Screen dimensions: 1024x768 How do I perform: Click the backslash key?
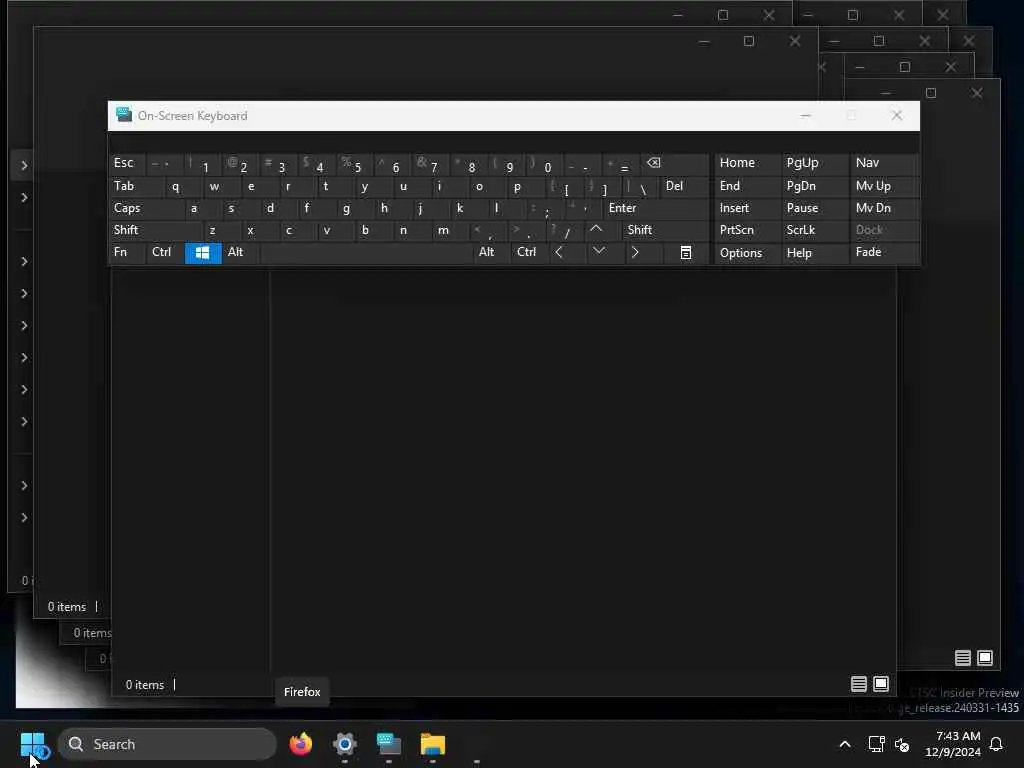(x=640, y=186)
